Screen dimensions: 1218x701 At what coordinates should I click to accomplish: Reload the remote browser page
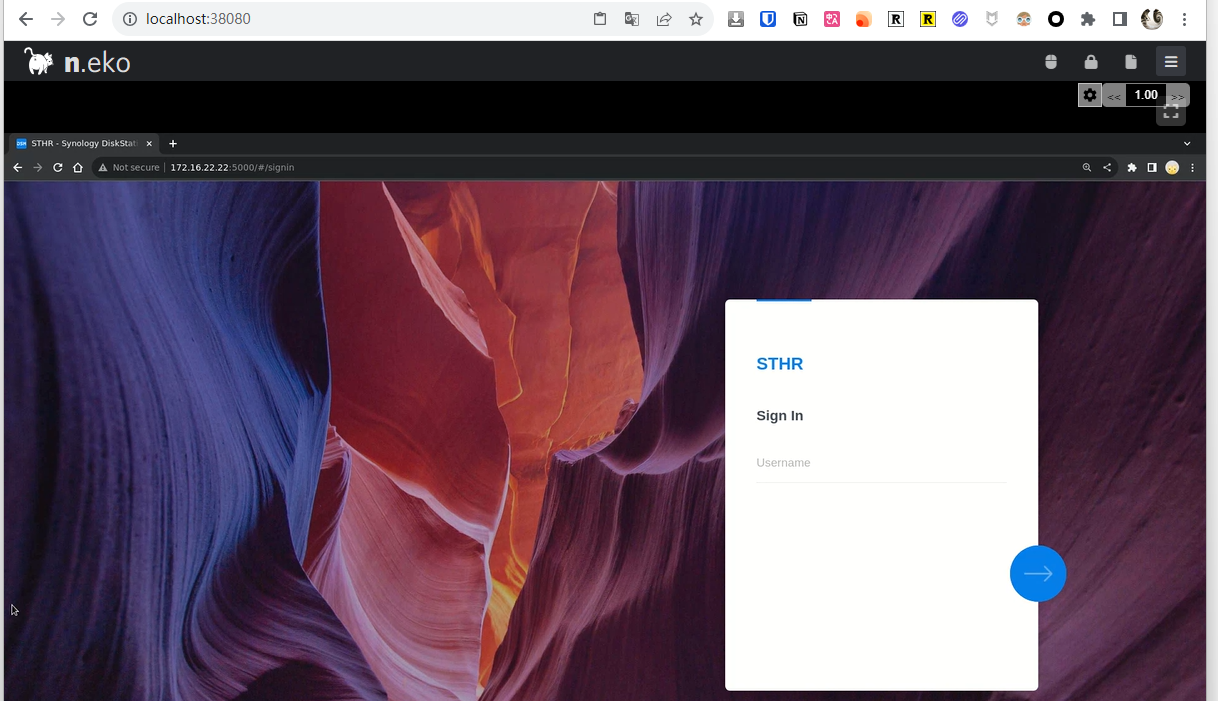tap(58, 168)
